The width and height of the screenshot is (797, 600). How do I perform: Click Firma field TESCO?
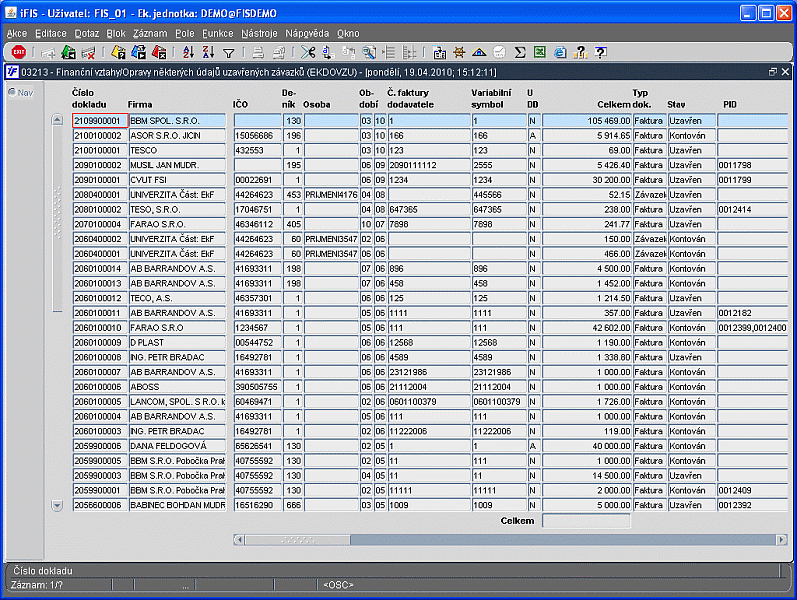coord(177,150)
